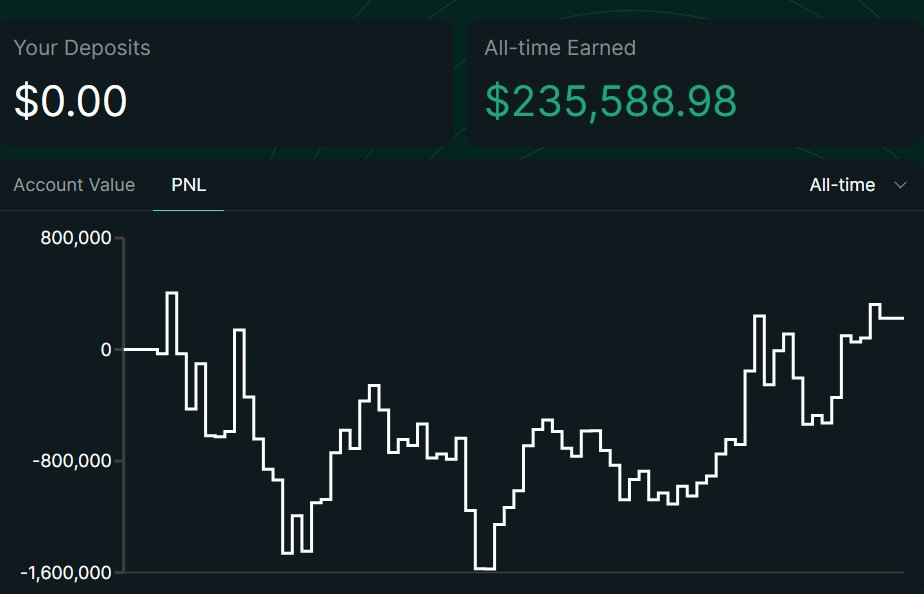Click the chevron arrow beside All-time
Image resolution: width=924 pixels, height=594 pixels.
[x=900, y=185]
